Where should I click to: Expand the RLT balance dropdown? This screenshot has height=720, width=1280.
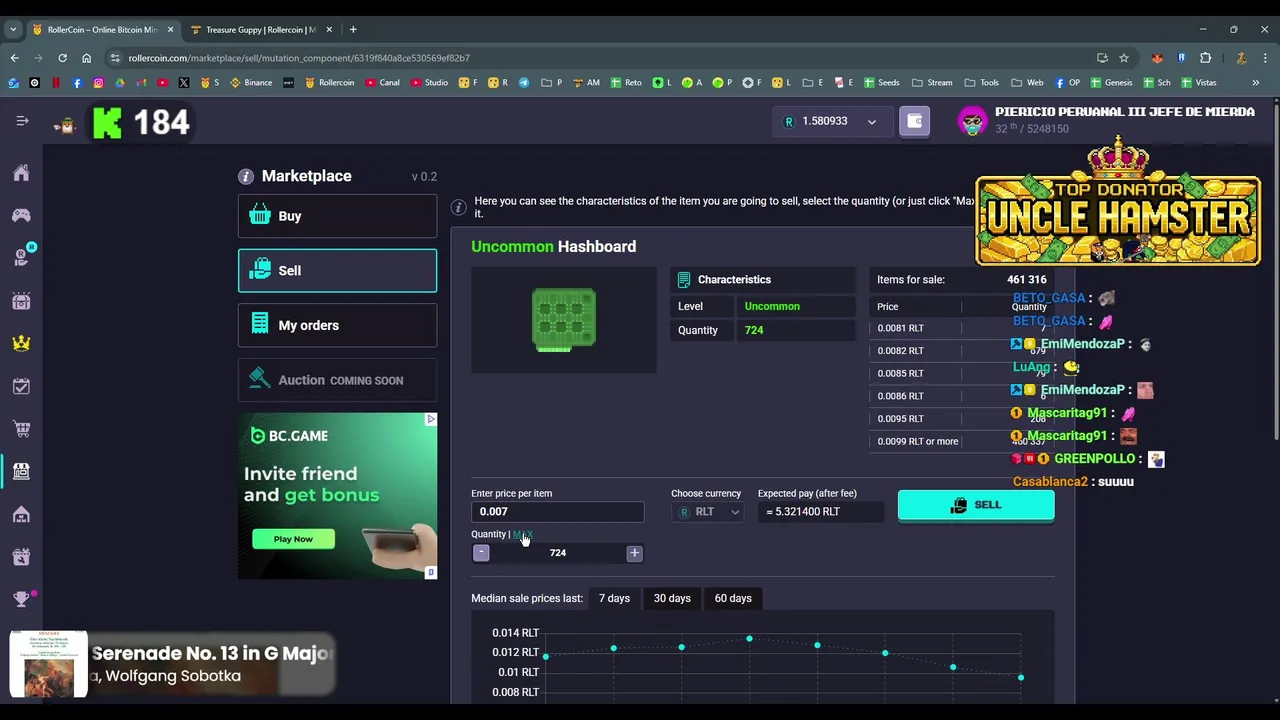[872, 122]
